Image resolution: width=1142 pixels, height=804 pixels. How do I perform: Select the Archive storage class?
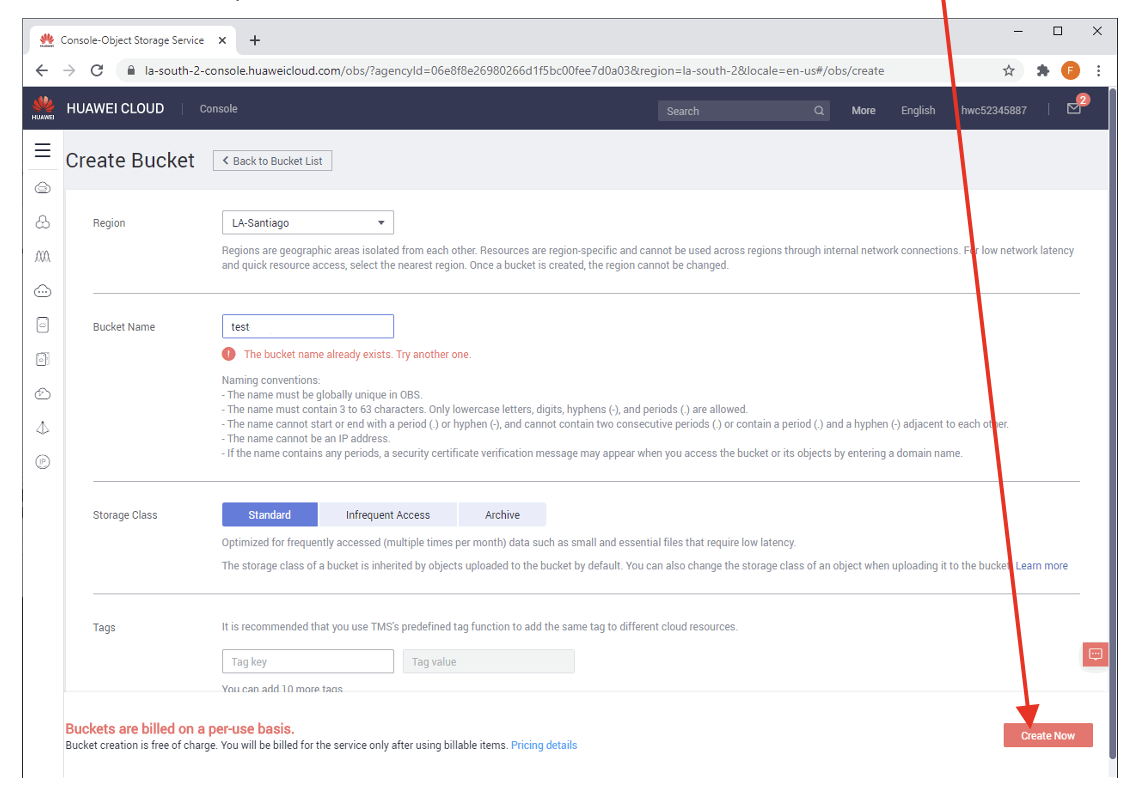pyautogui.click(x=502, y=515)
